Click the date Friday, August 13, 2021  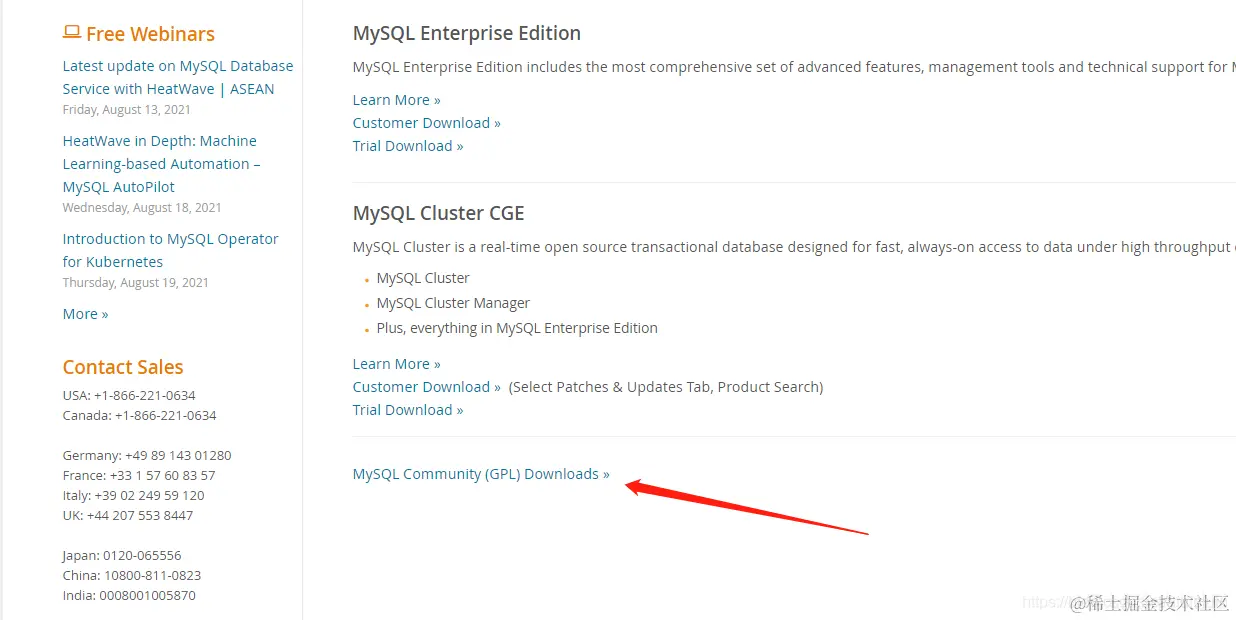coord(126,110)
